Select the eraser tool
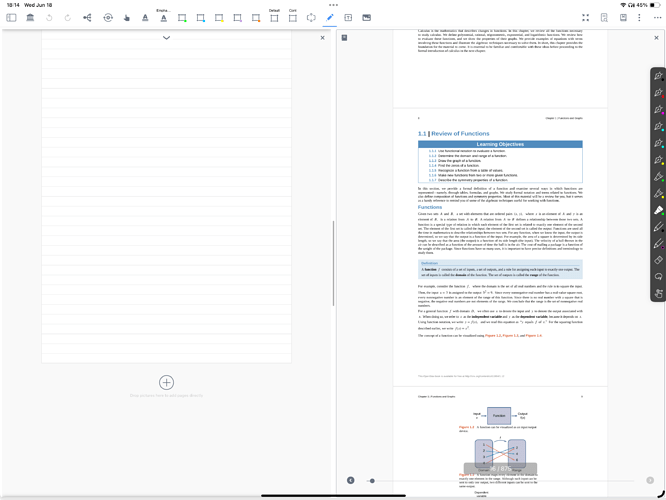The height and width of the screenshot is (500, 666). click(658, 260)
